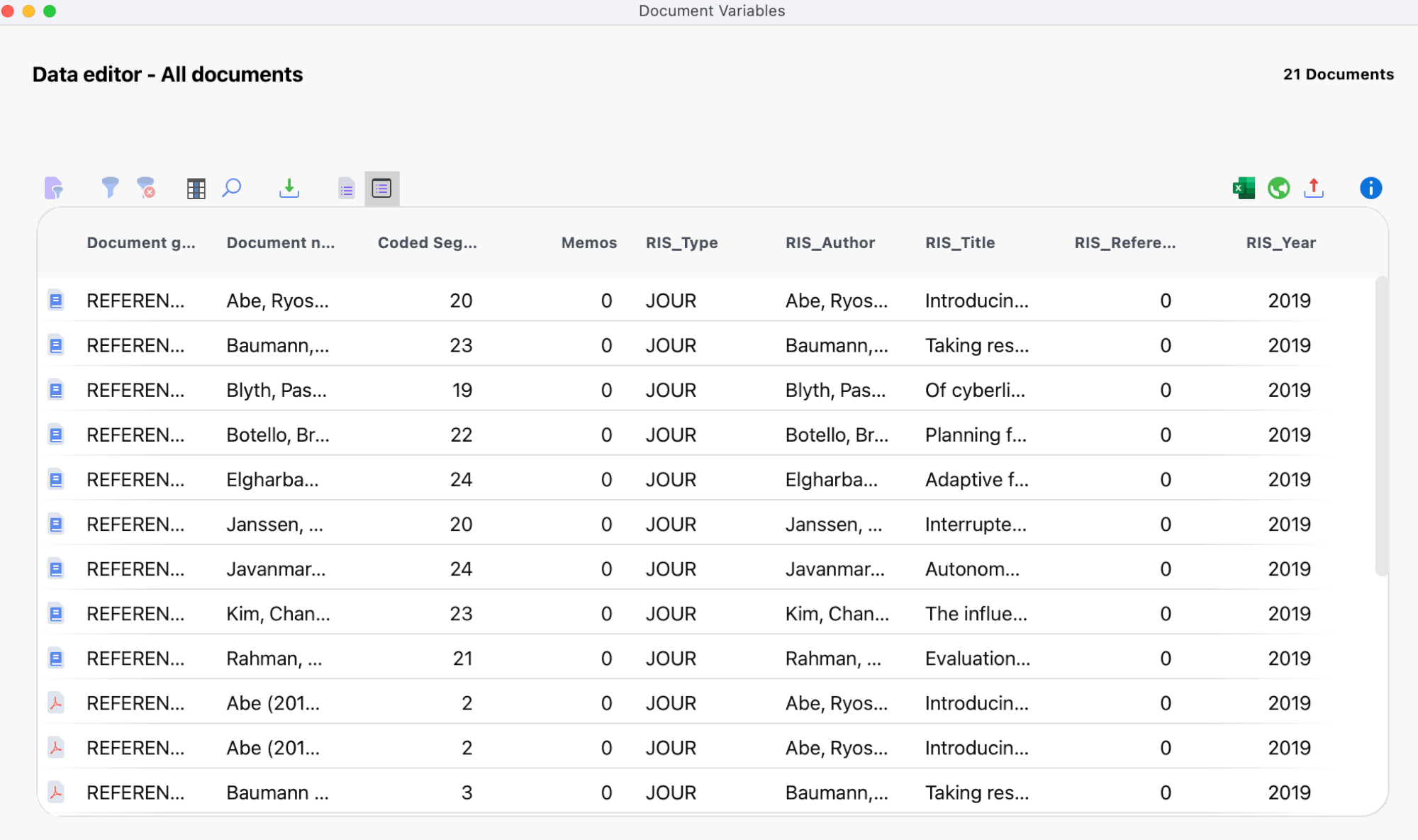This screenshot has height=840, width=1418.
Task: Click document icon in Botello, Br row
Action: (x=56, y=435)
